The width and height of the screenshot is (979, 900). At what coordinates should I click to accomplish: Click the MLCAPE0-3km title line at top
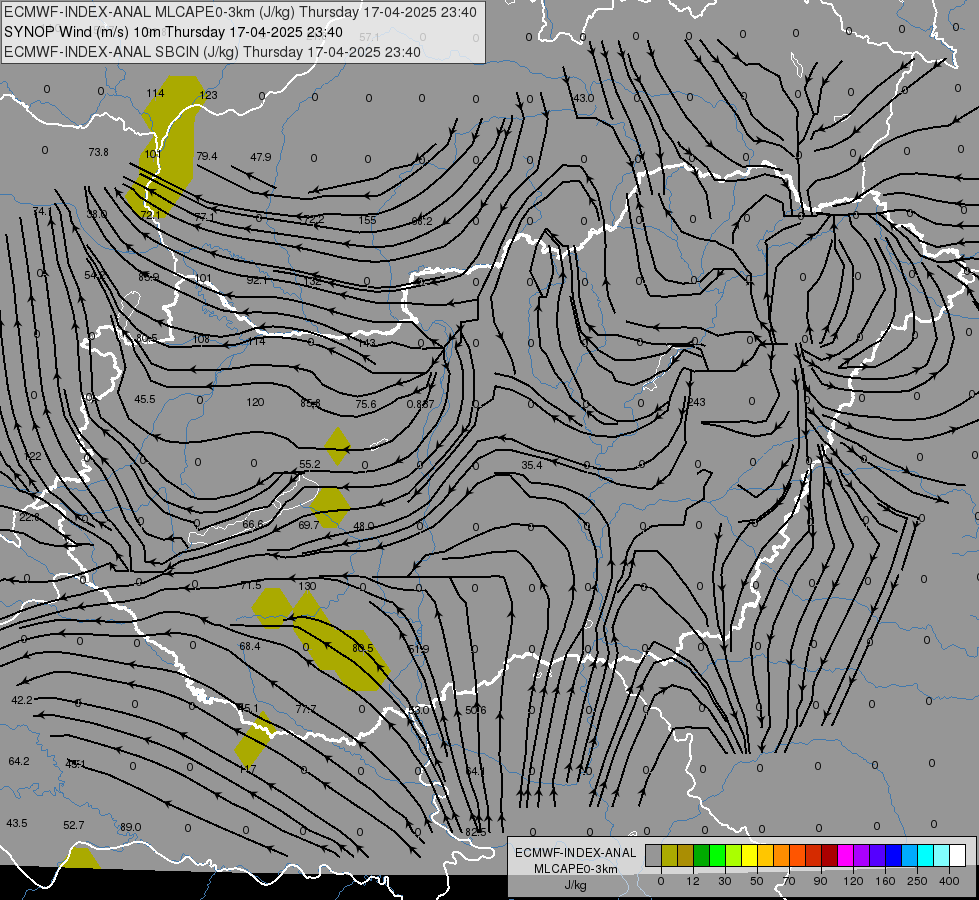coord(240,12)
